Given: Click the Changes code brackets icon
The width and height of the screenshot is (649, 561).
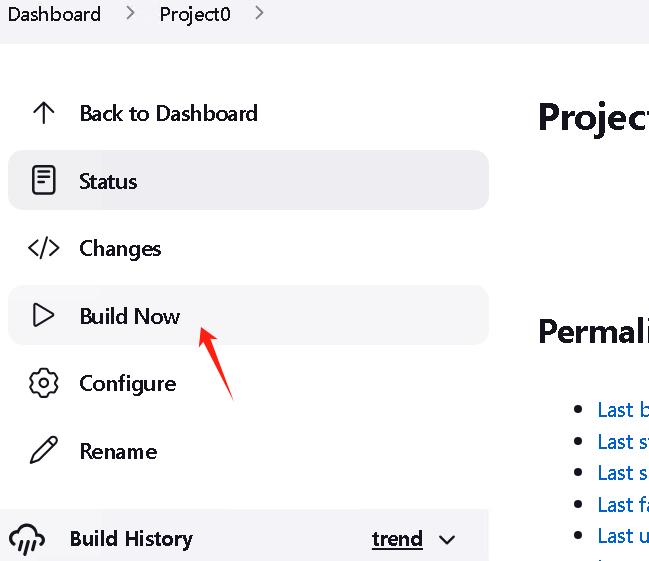Looking at the screenshot, I should point(43,248).
